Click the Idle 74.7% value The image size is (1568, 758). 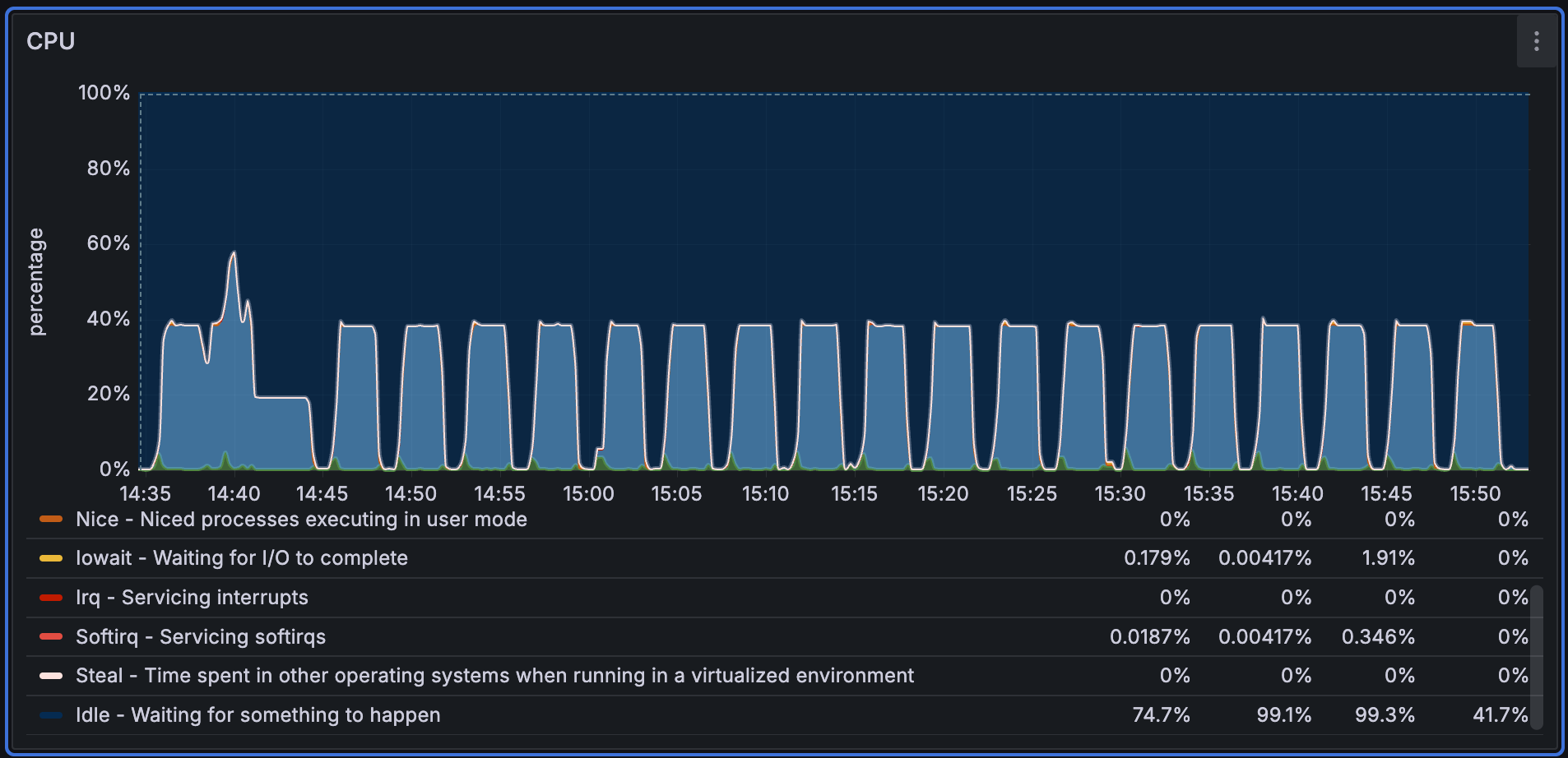click(x=1161, y=714)
